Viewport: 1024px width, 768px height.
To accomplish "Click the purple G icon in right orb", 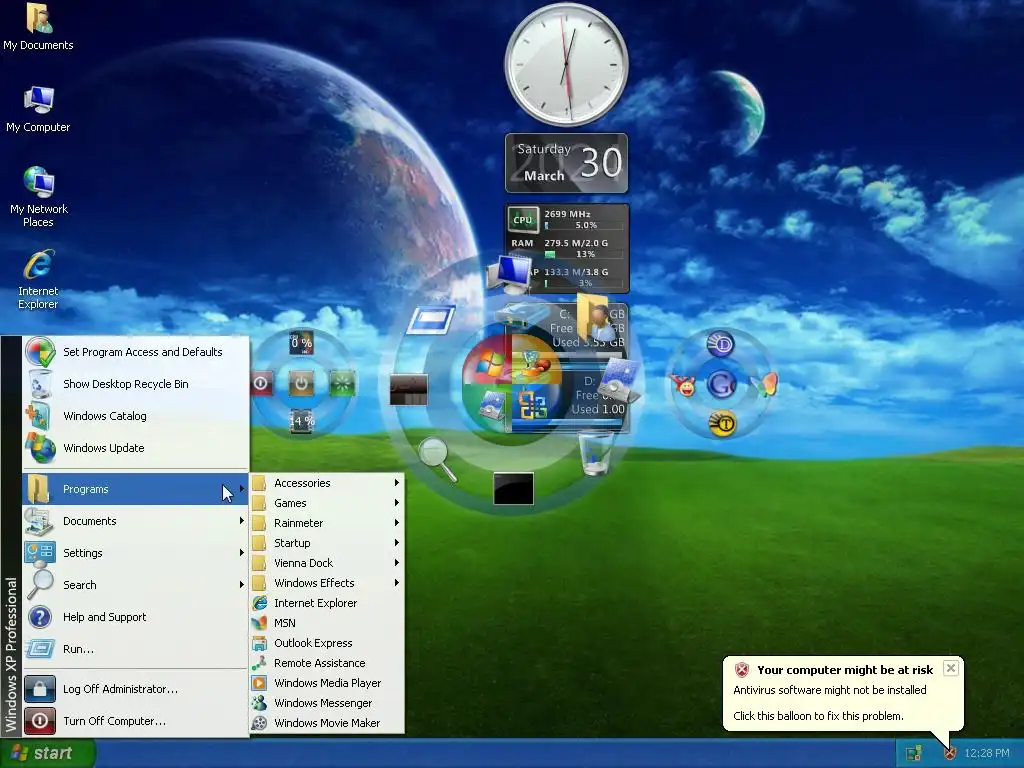I will (722, 383).
